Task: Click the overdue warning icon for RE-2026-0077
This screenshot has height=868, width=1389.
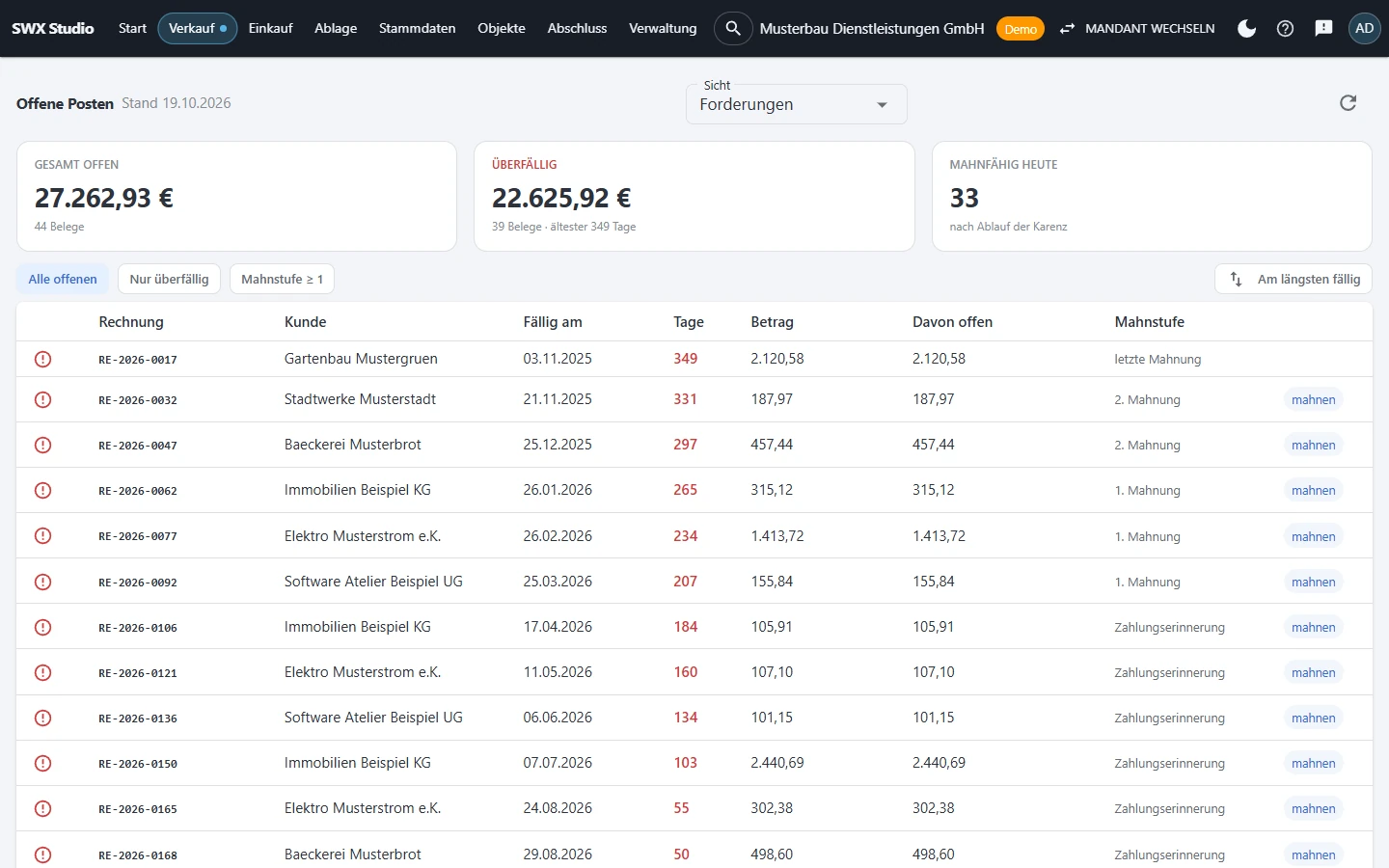Action: (x=43, y=536)
